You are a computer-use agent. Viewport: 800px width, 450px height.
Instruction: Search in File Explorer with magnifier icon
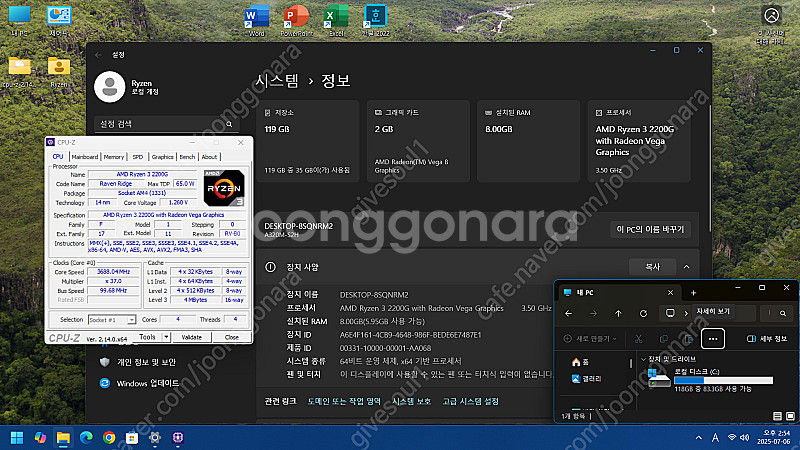tap(783, 313)
